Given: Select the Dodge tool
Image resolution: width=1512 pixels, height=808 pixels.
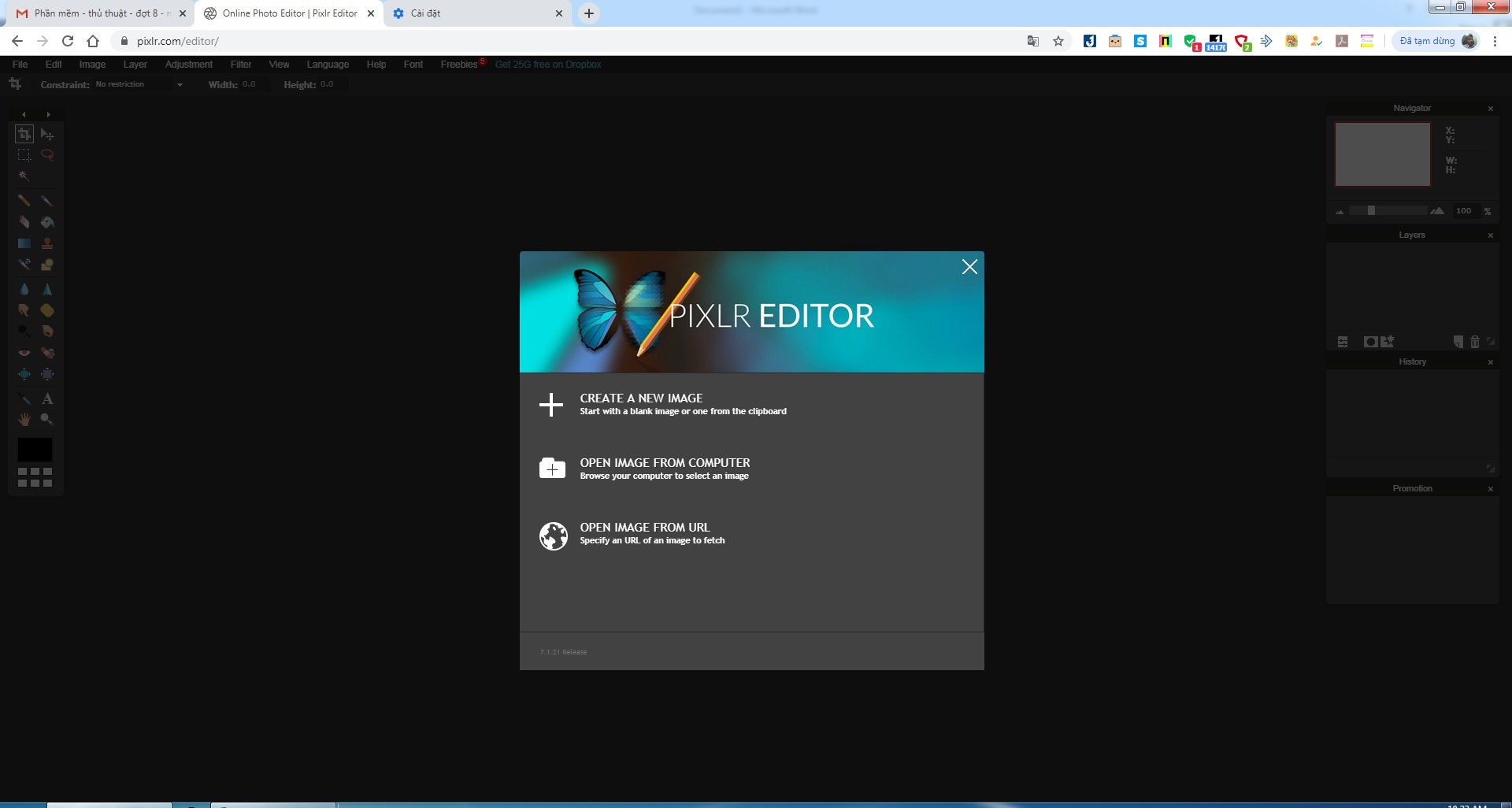Looking at the screenshot, I should 24,332.
